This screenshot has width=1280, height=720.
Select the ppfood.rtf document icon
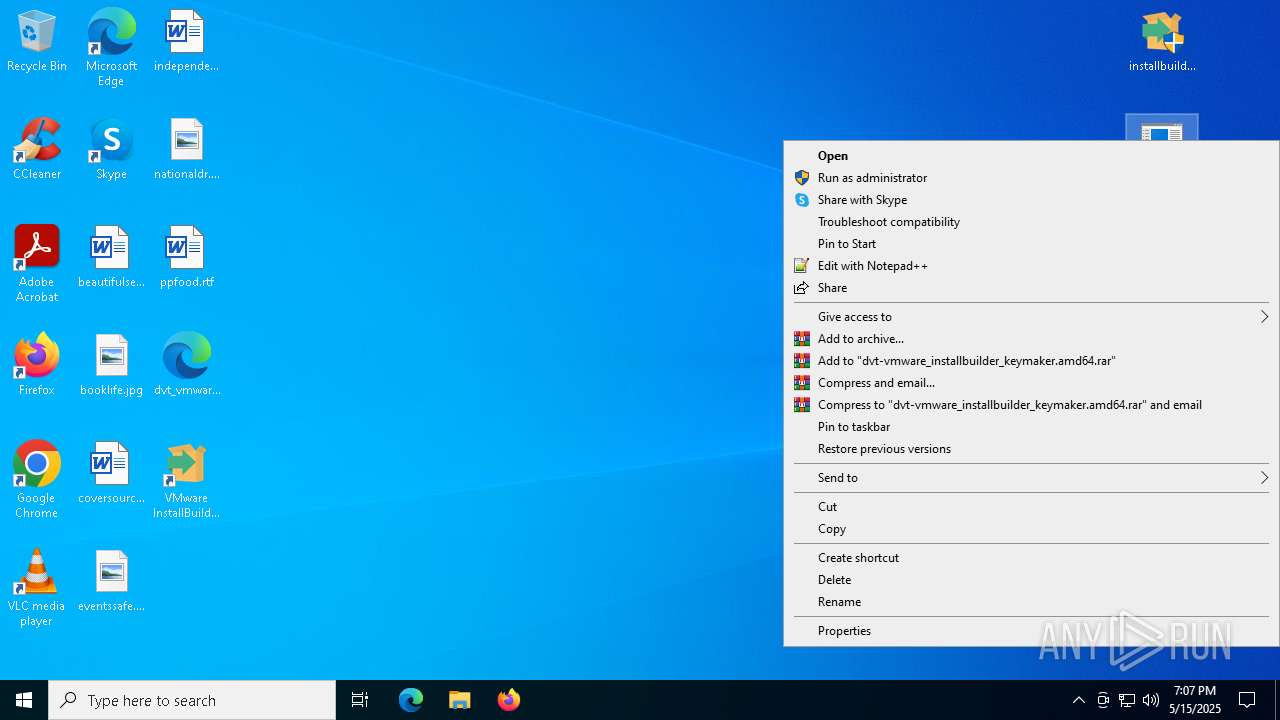186,258
